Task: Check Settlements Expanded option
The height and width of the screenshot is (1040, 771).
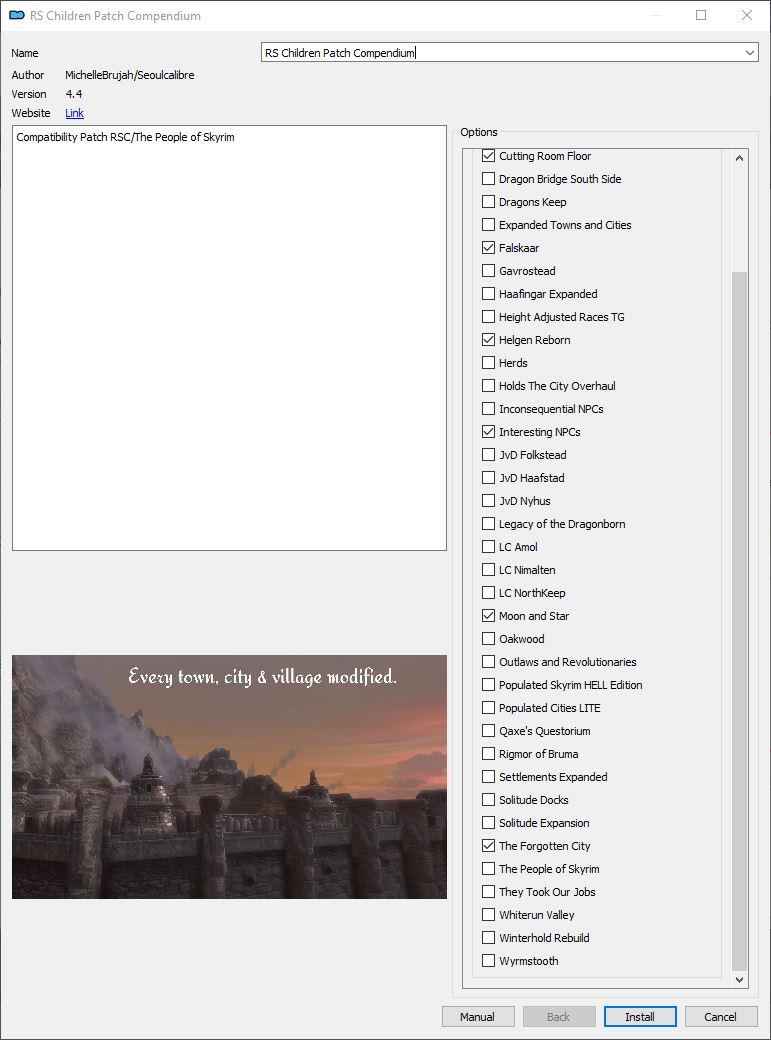Action: [x=488, y=777]
